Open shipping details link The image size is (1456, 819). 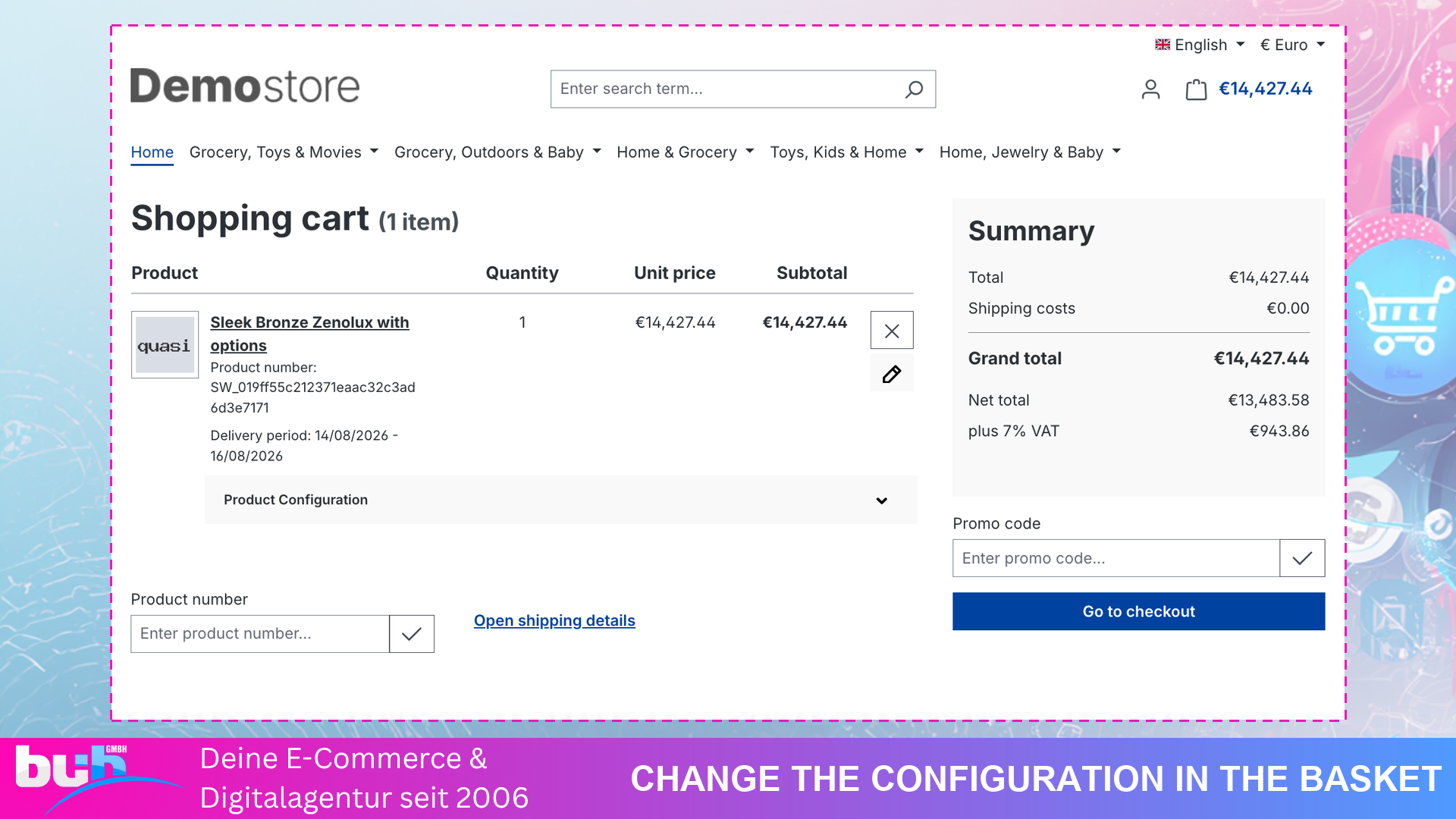click(x=554, y=620)
